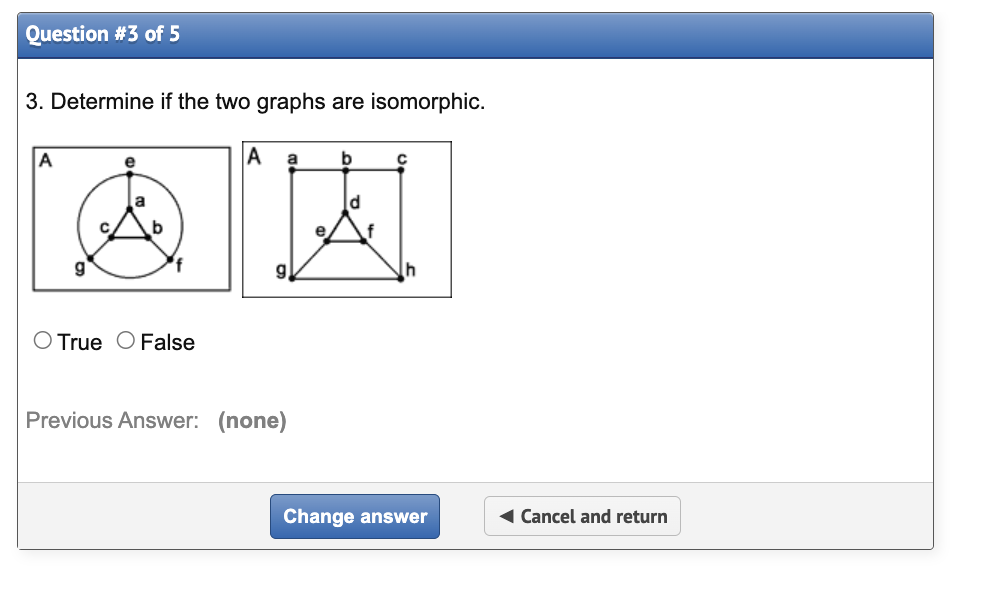Select the True radio button

click(43, 340)
